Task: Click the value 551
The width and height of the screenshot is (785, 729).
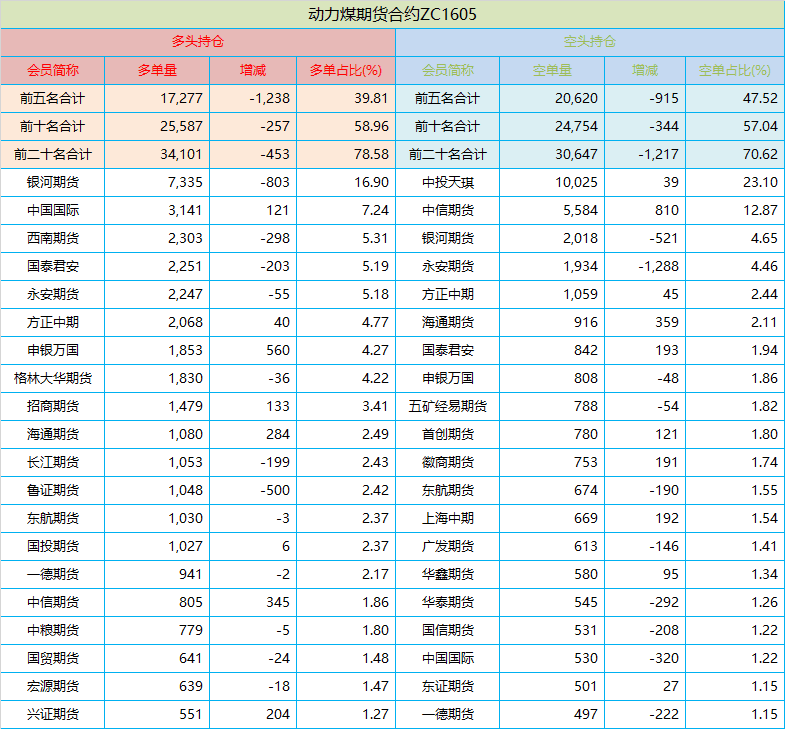Action: point(191,715)
